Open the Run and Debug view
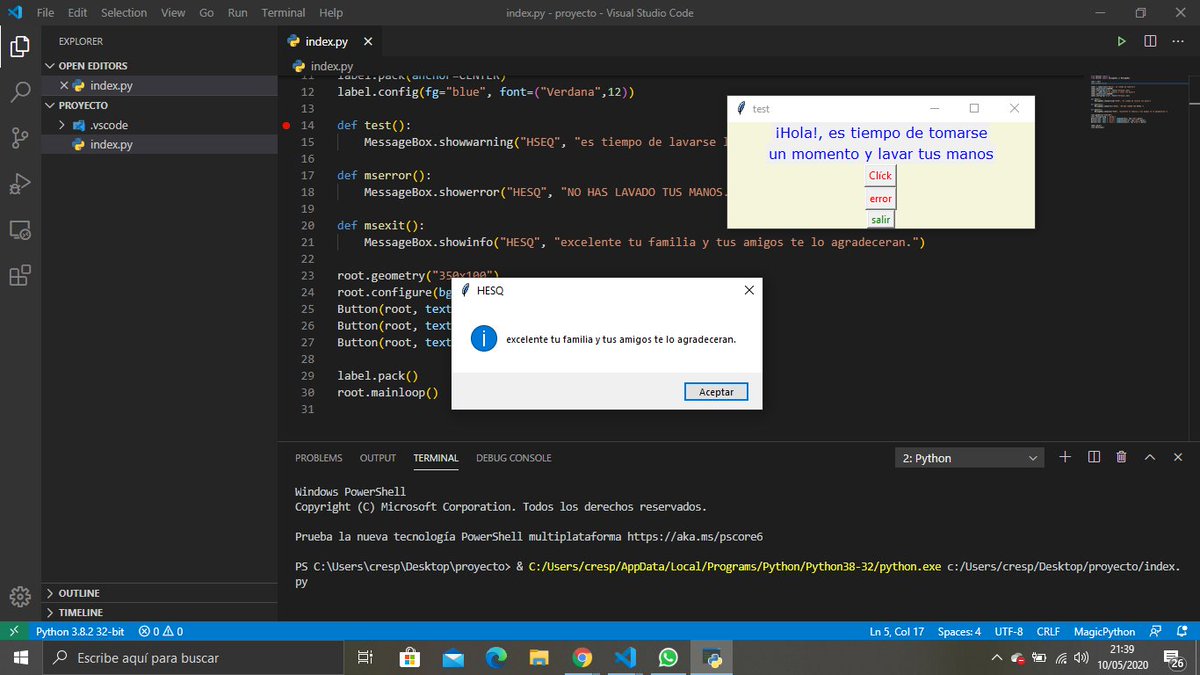The image size is (1200, 675). pos(20,184)
